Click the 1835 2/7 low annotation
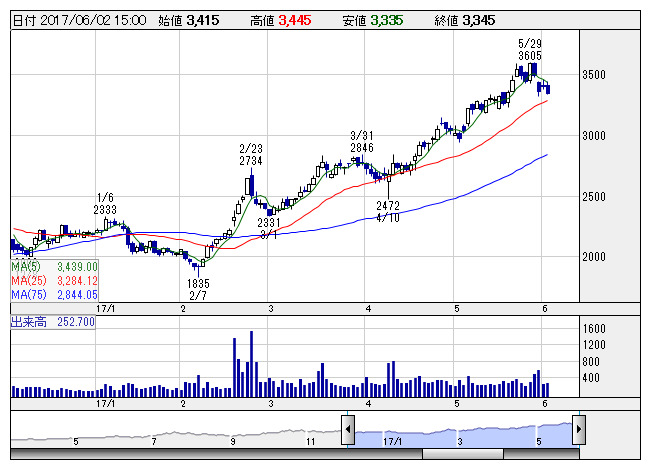This screenshot has width=652, height=469. [x=198, y=290]
